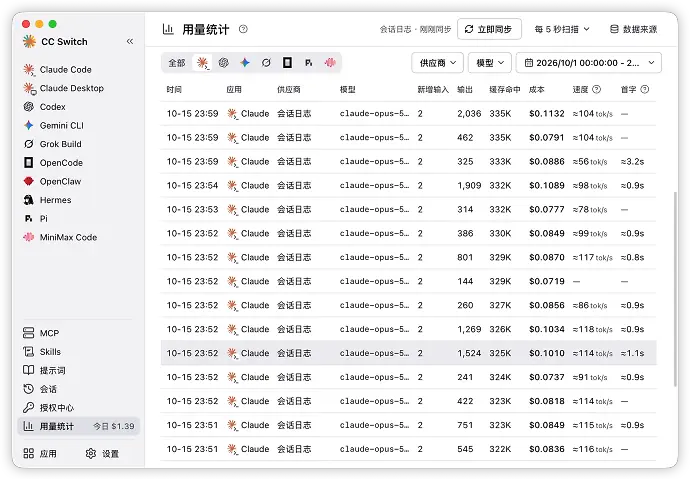This screenshot has width=690, height=479.
Task: Click cost $0.0737 cell
Action: [x=547, y=377]
